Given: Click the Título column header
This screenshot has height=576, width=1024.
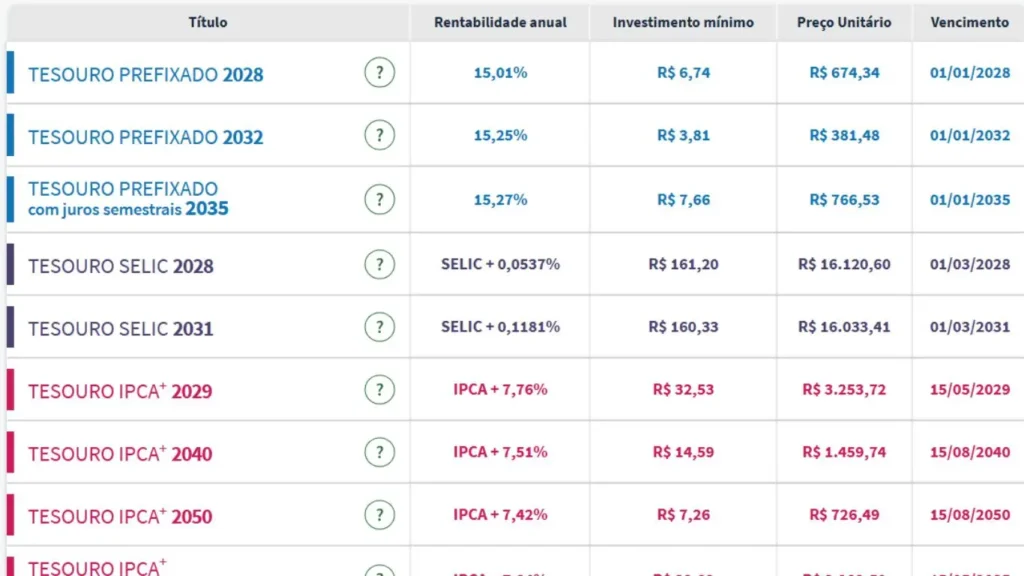Looking at the screenshot, I should 208,22.
